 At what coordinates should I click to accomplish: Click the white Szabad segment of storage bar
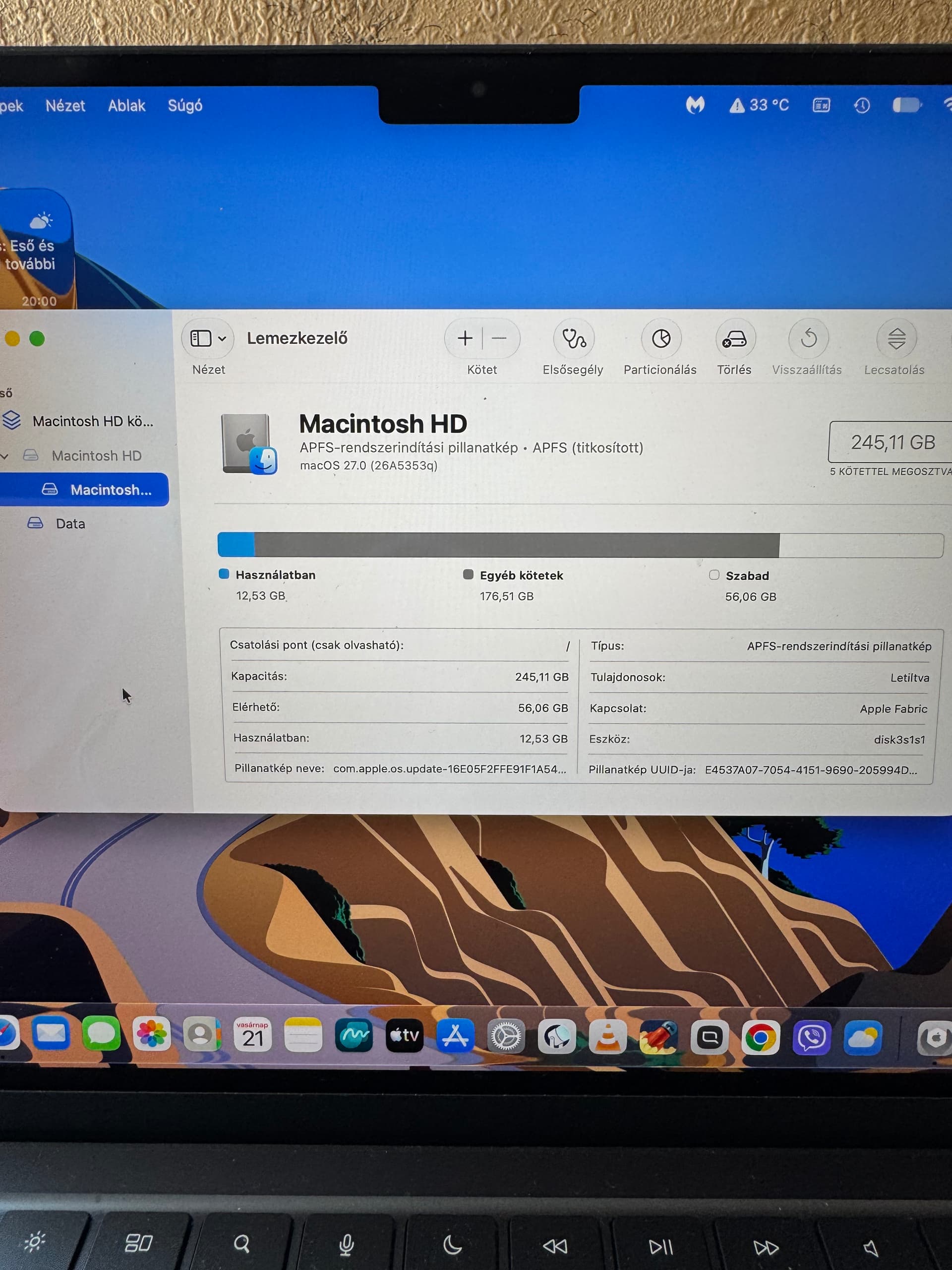click(861, 545)
